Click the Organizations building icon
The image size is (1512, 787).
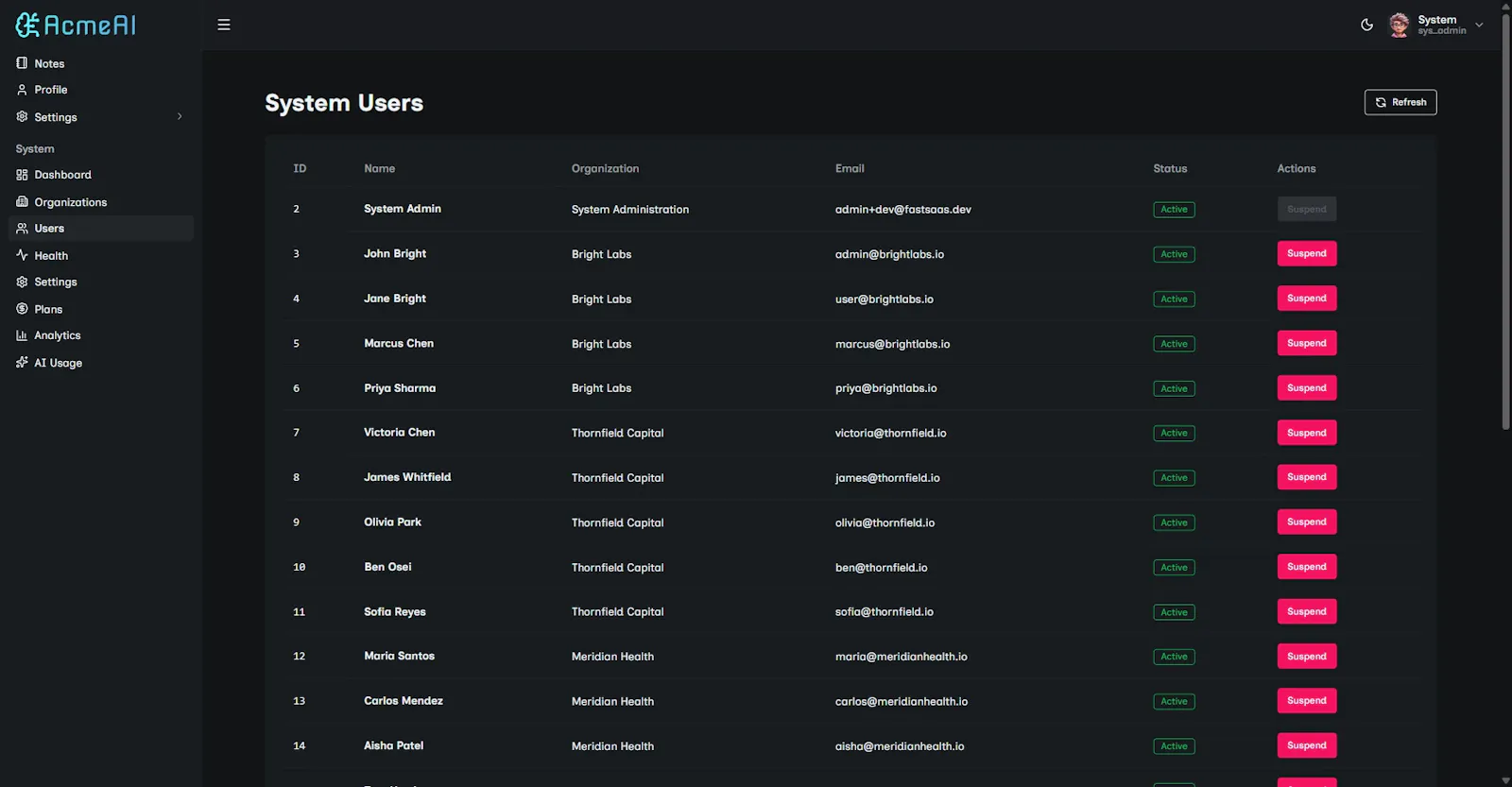22,202
